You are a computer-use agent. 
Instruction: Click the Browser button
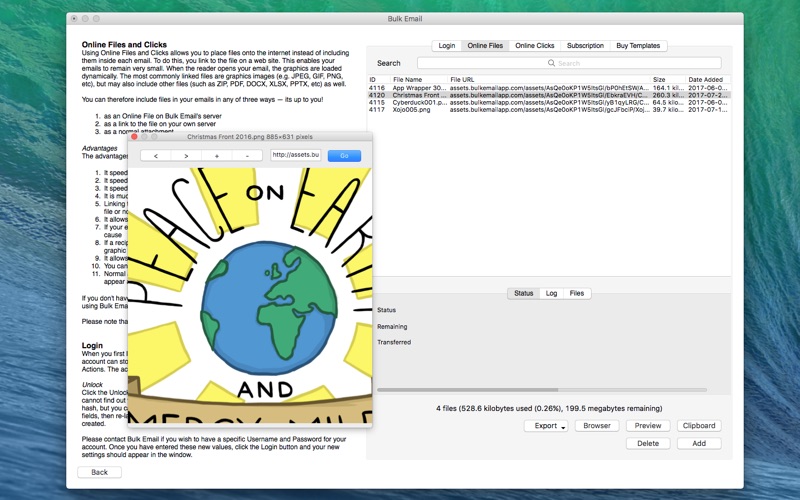coord(597,426)
